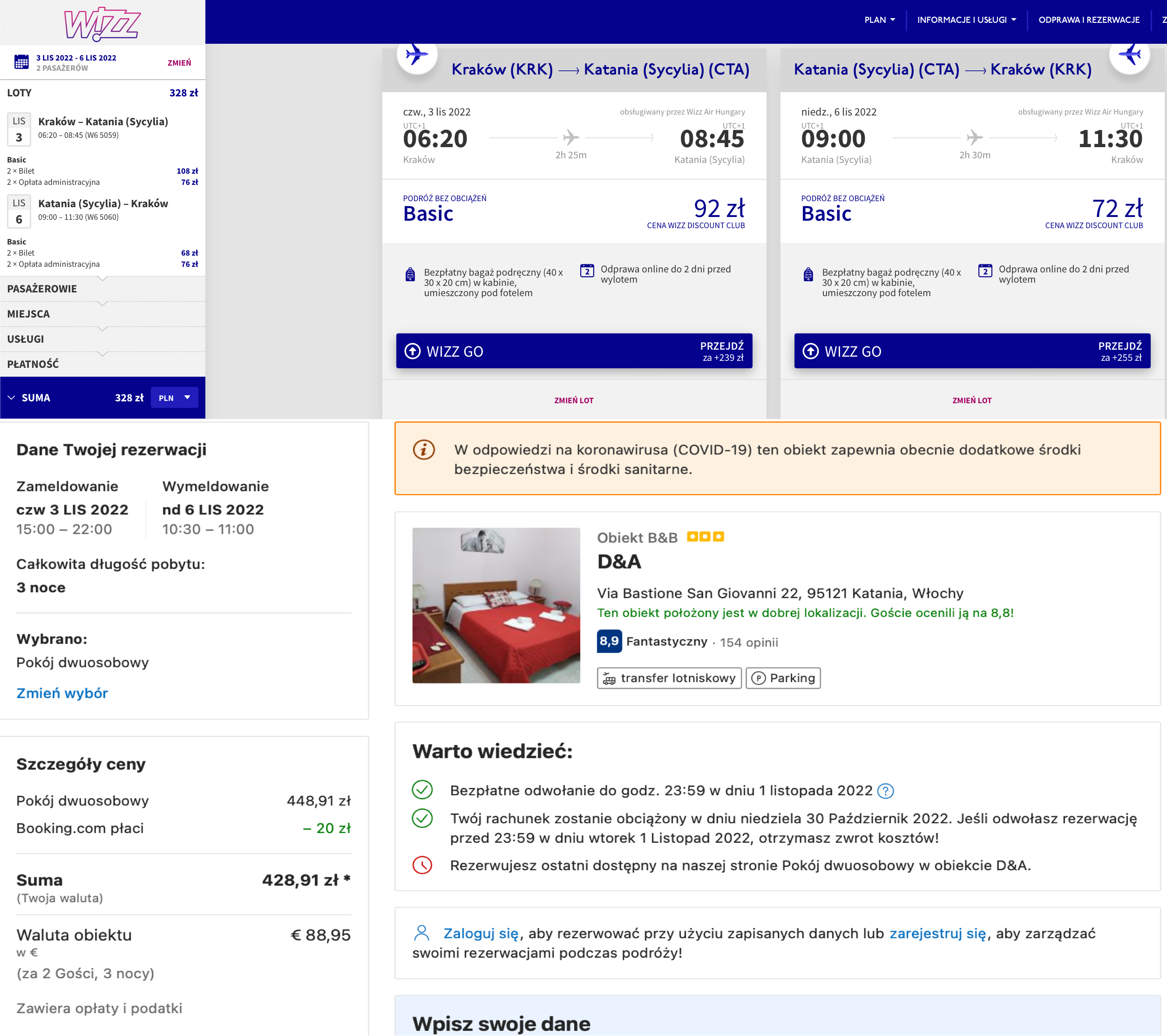This screenshot has height=1036, width=1167.
Task: Click the Zaloguj się link
Action: (x=481, y=933)
